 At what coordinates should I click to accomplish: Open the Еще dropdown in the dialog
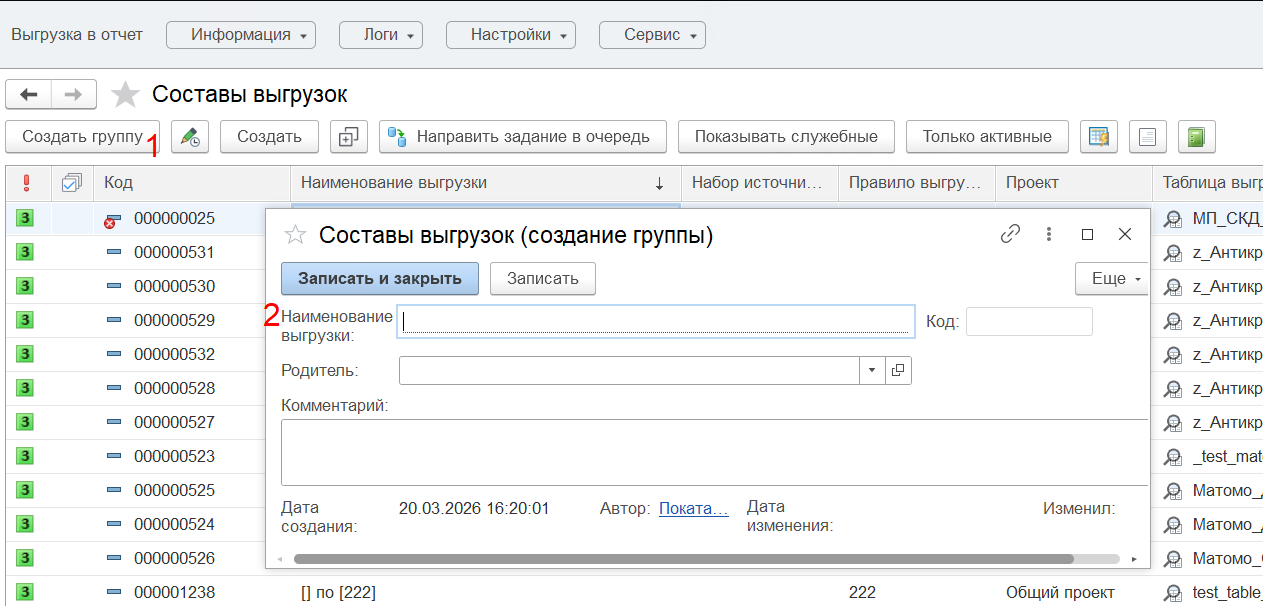pyautogui.click(x=1114, y=279)
